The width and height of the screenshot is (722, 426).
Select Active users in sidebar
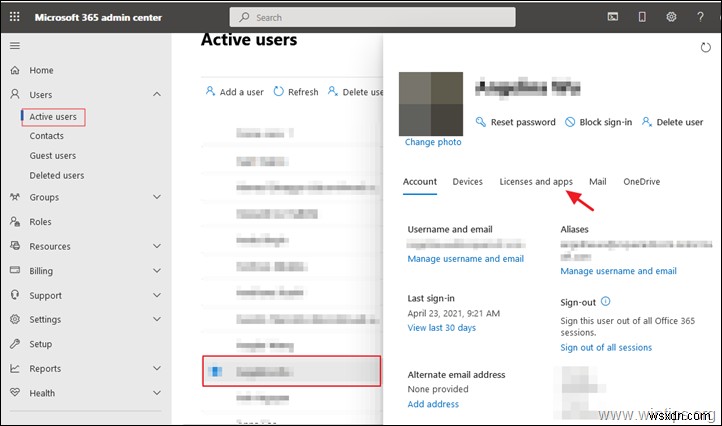pos(53,117)
